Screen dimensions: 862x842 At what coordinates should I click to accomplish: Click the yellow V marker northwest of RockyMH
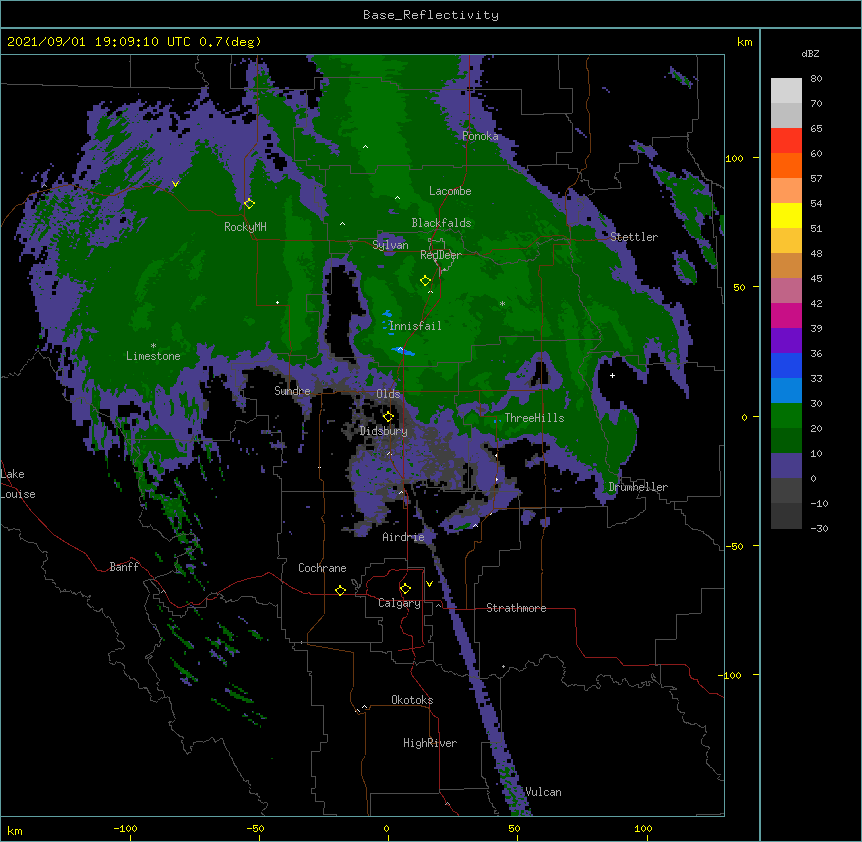click(x=175, y=184)
